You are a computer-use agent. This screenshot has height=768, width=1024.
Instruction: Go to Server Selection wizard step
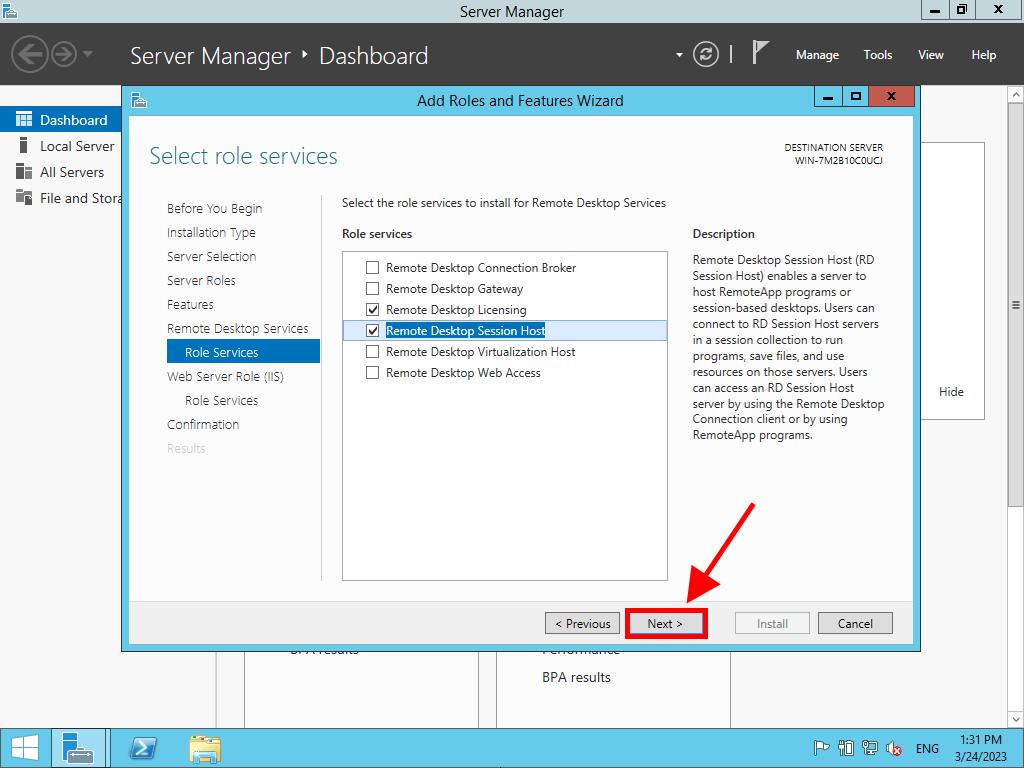pyautogui.click(x=212, y=257)
